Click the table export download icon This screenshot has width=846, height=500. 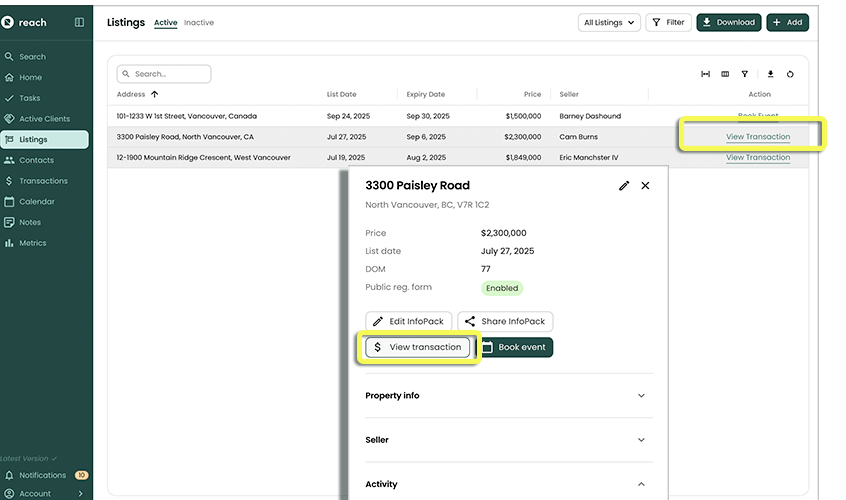[x=771, y=74]
